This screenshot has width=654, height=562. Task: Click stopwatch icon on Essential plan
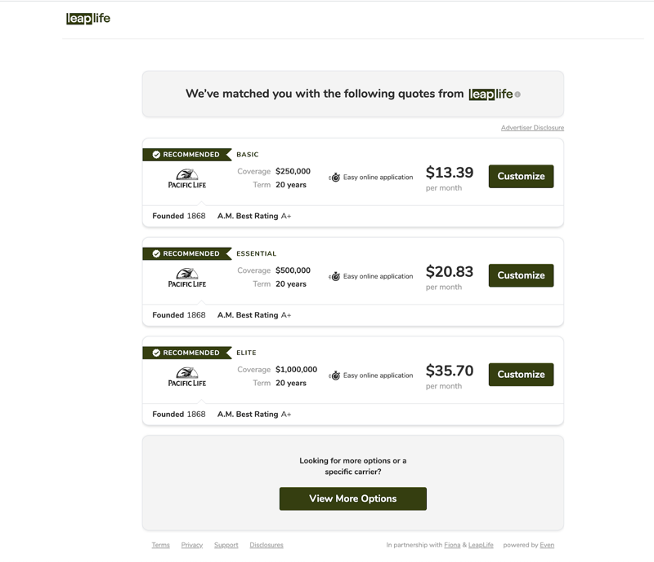click(335, 276)
